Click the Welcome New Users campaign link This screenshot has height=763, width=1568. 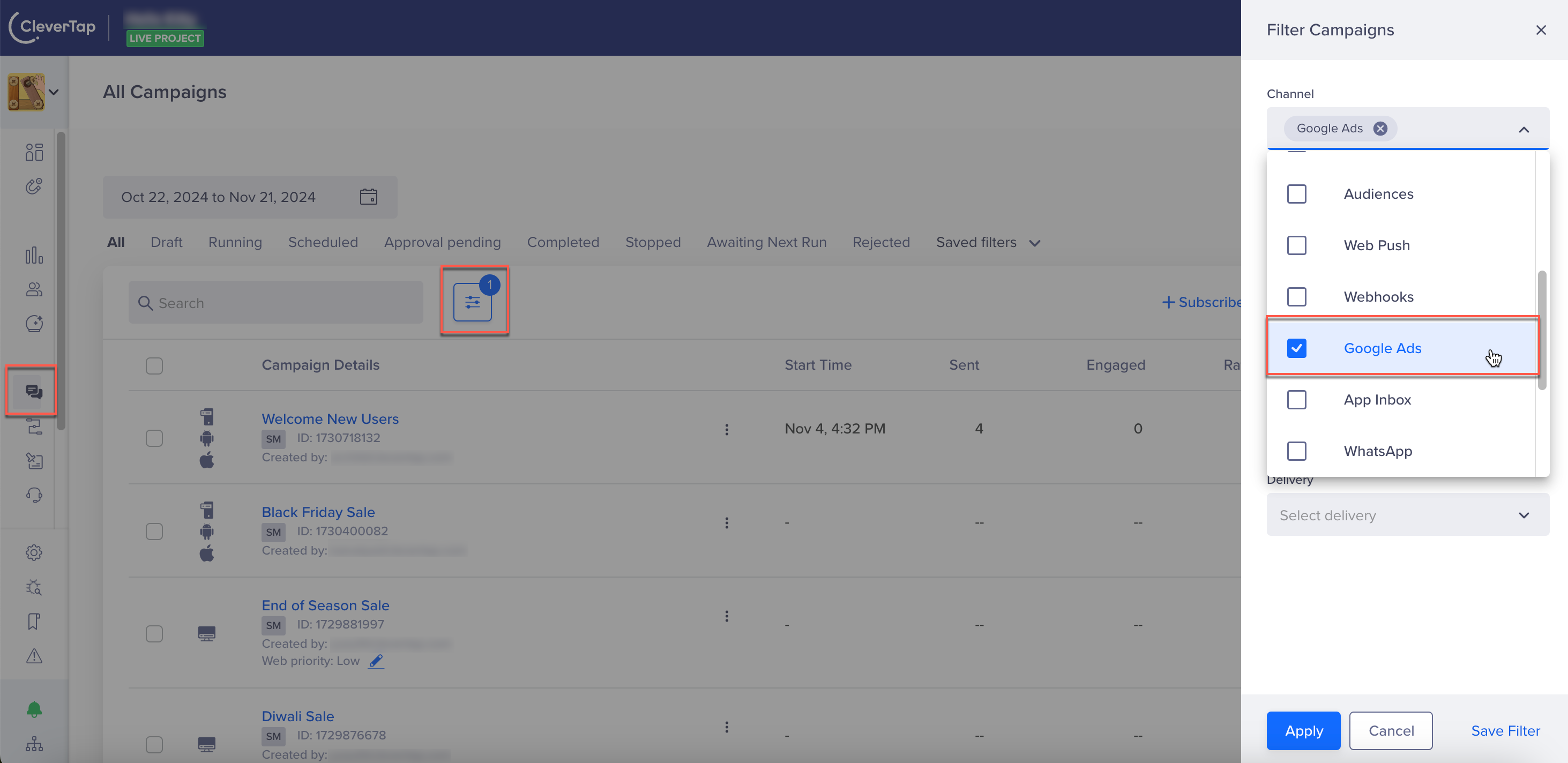(330, 419)
